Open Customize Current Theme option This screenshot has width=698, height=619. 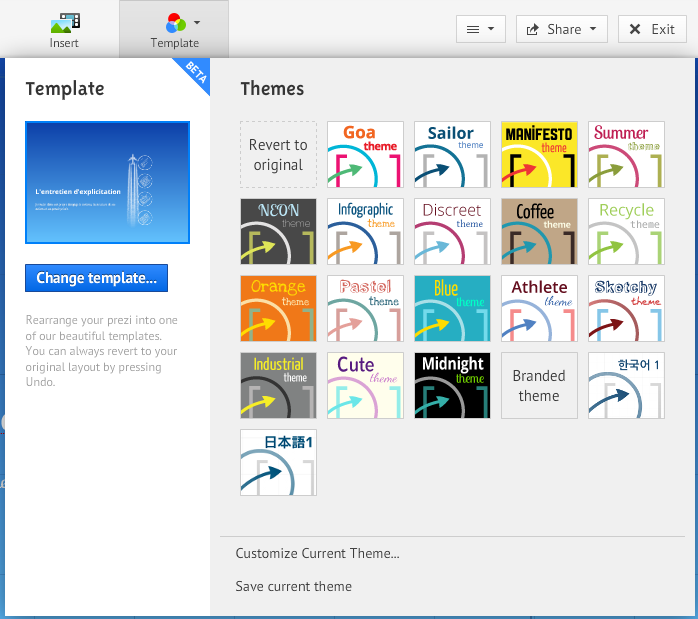pos(317,553)
